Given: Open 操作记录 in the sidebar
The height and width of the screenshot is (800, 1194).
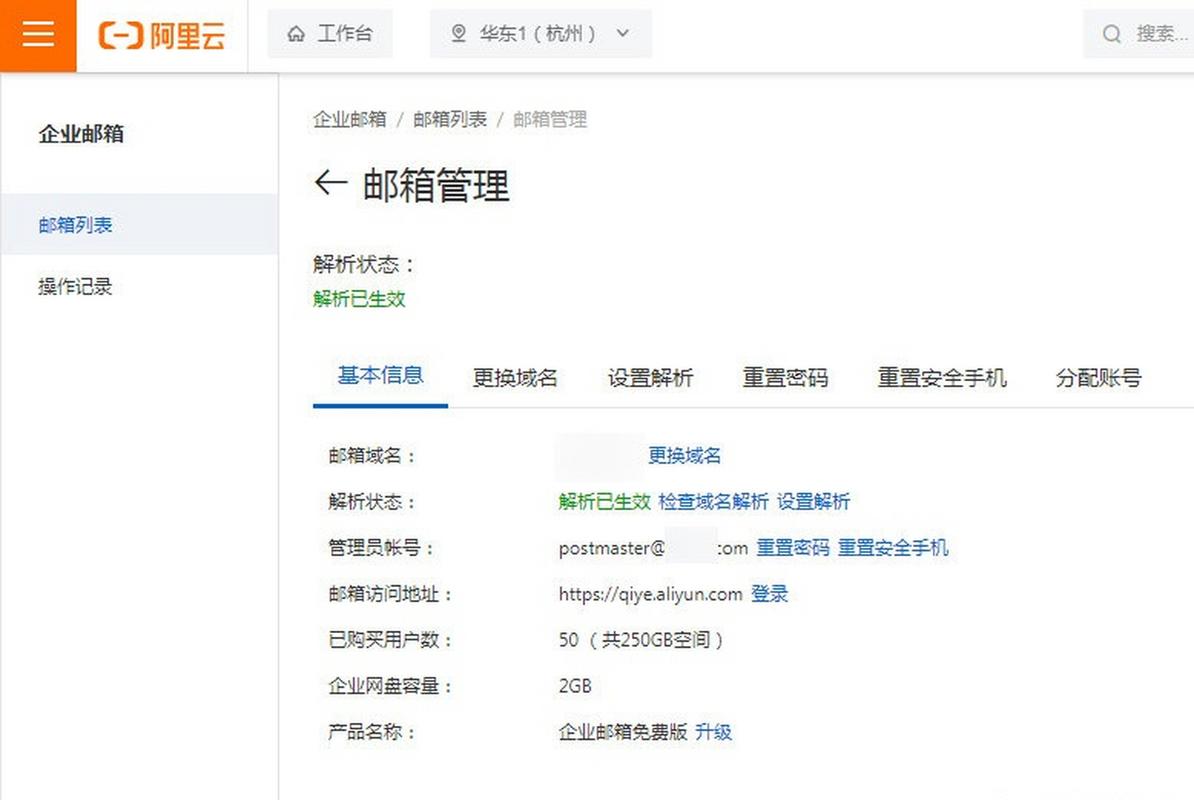Looking at the screenshot, I should [76, 287].
